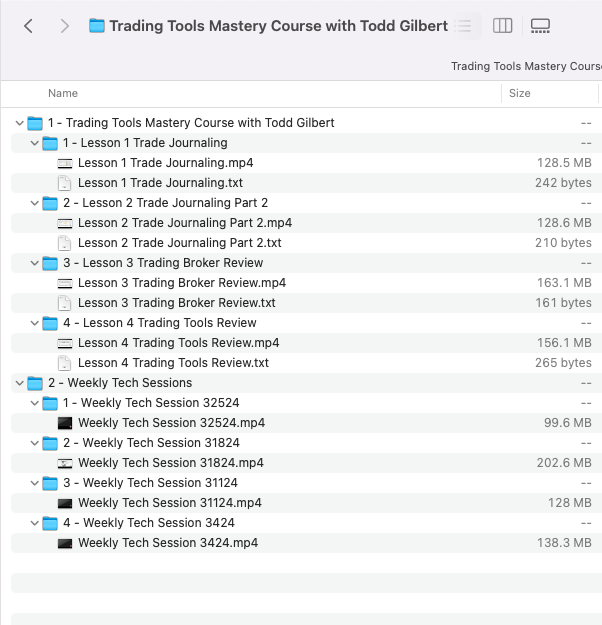Collapse 1 - Trading Tools Mastery Course folder

coord(20,123)
